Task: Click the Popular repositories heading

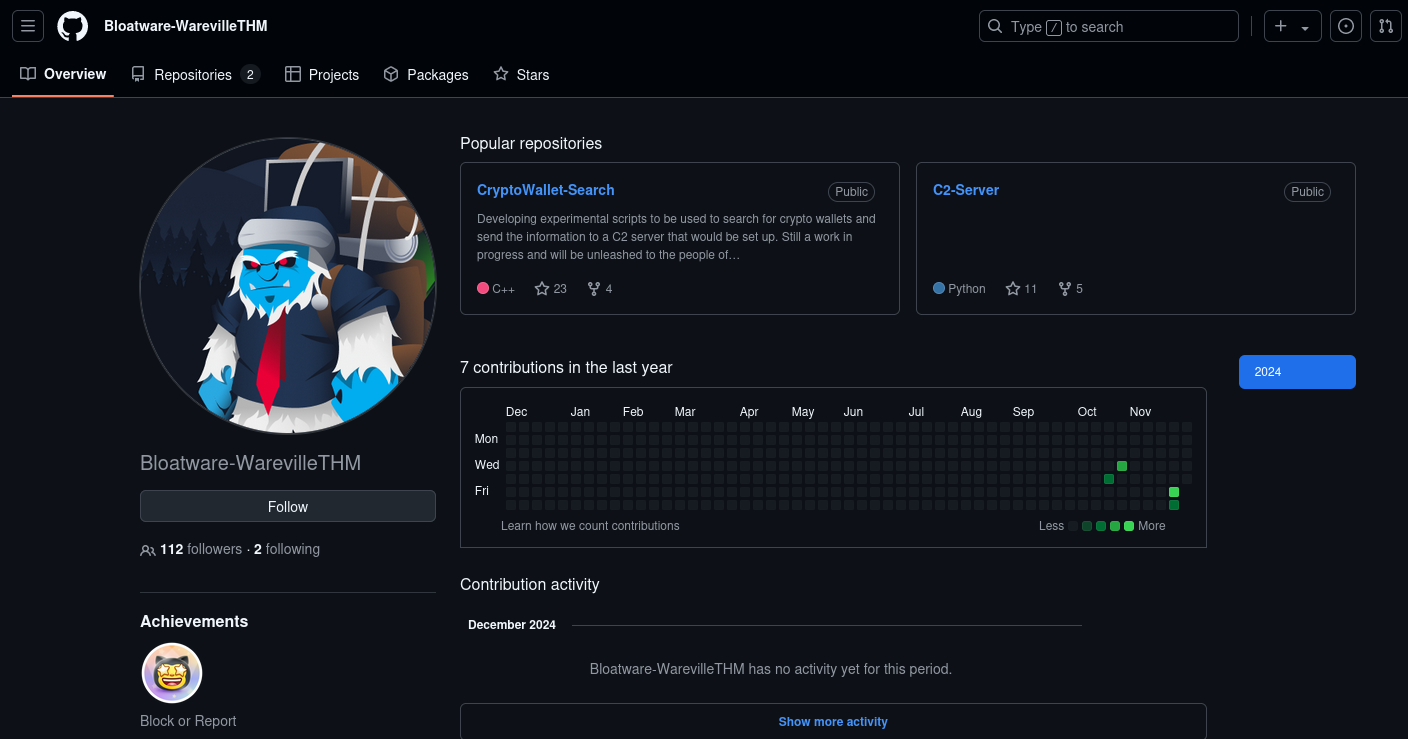Action: [531, 143]
